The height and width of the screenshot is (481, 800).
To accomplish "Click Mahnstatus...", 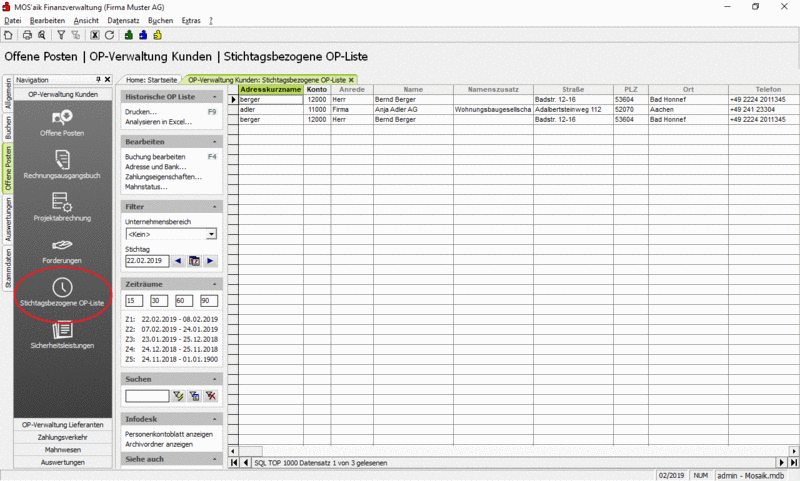I will click(x=146, y=187).
